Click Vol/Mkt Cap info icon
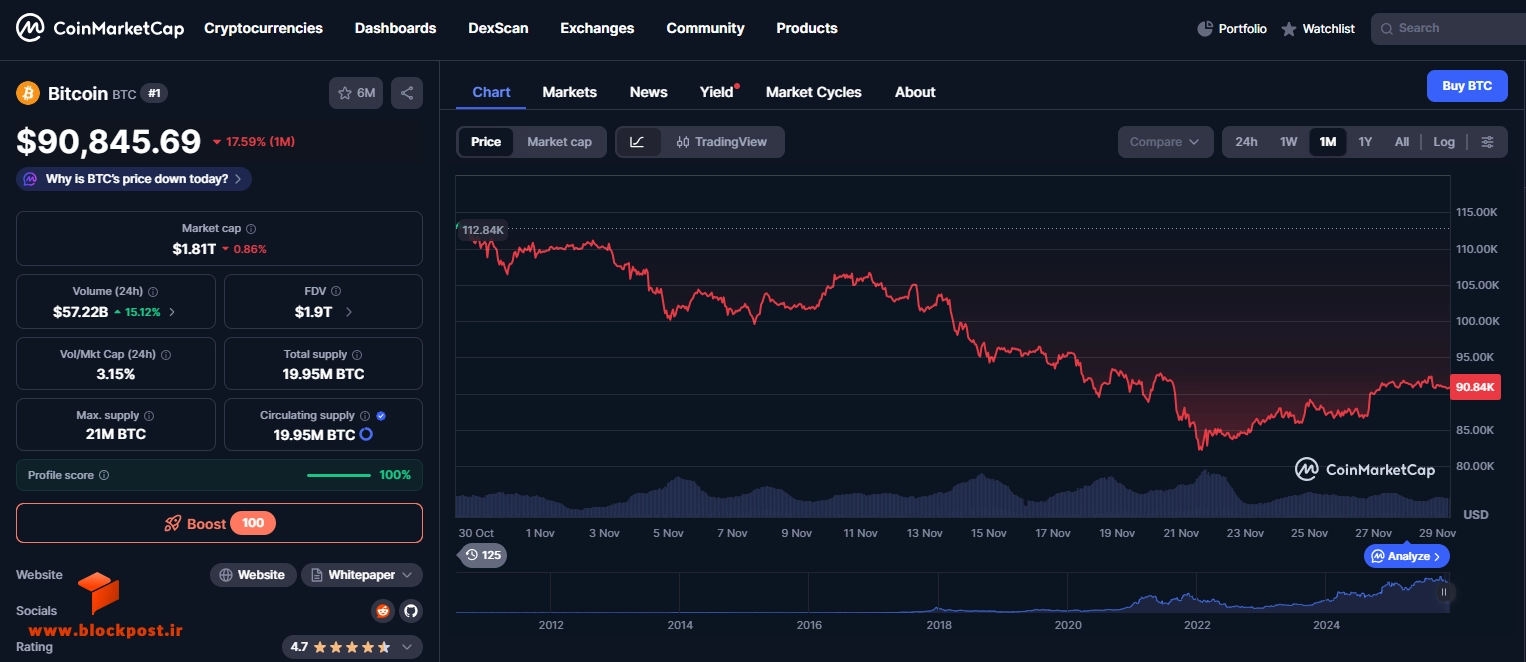The height and width of the screenshot is (662, 1526). [166, 355]
